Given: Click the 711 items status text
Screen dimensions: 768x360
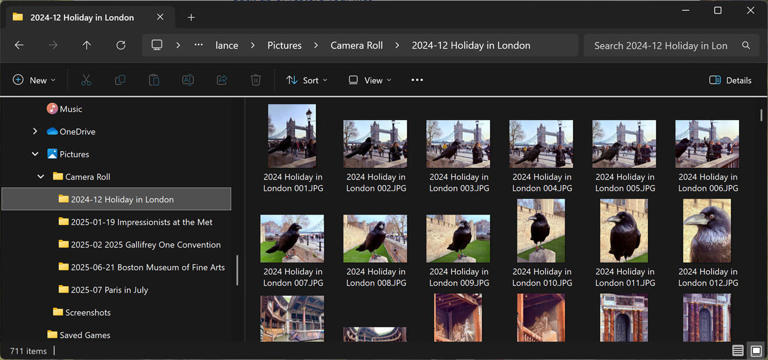Looking at the screenshot, I should pyautogui.click(x=28, y=351).
